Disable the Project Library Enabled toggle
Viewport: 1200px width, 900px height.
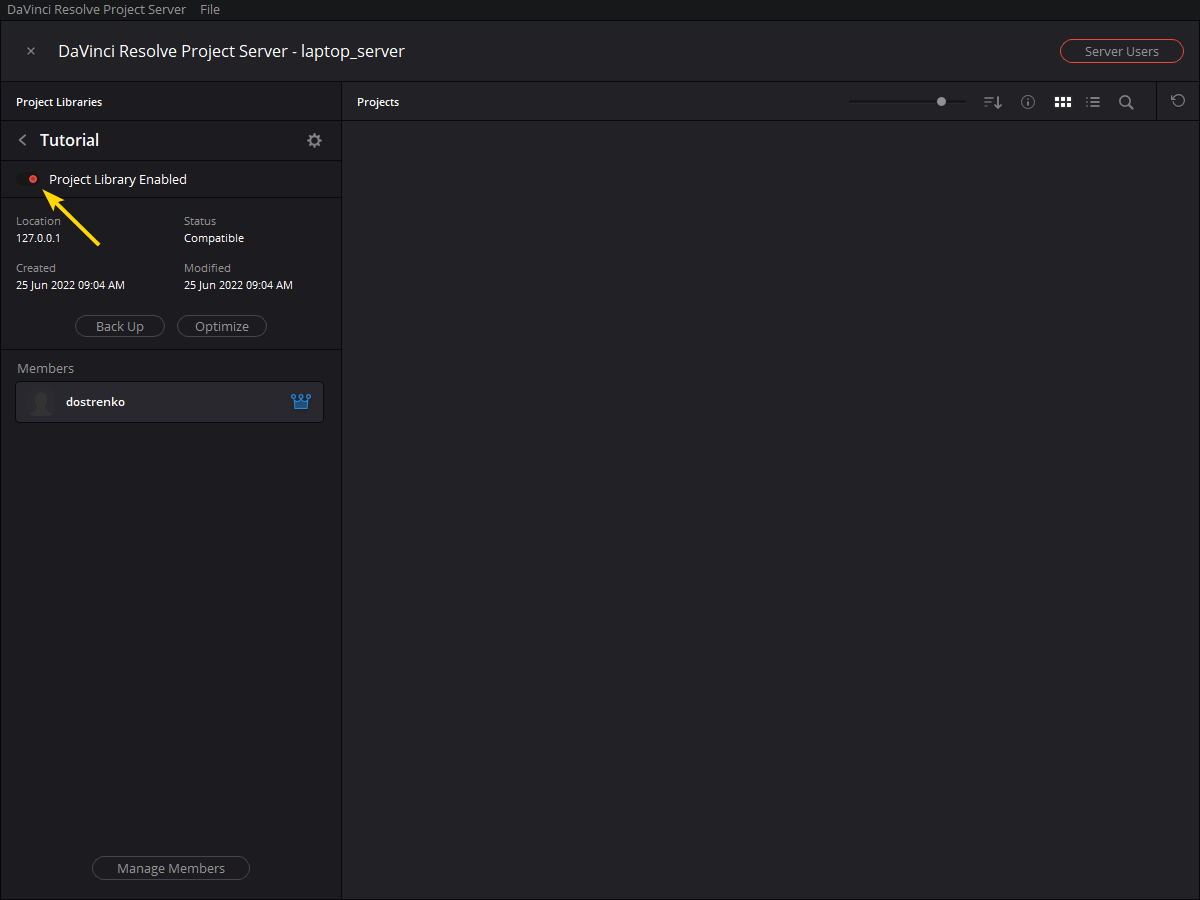(x=31, y=179)
